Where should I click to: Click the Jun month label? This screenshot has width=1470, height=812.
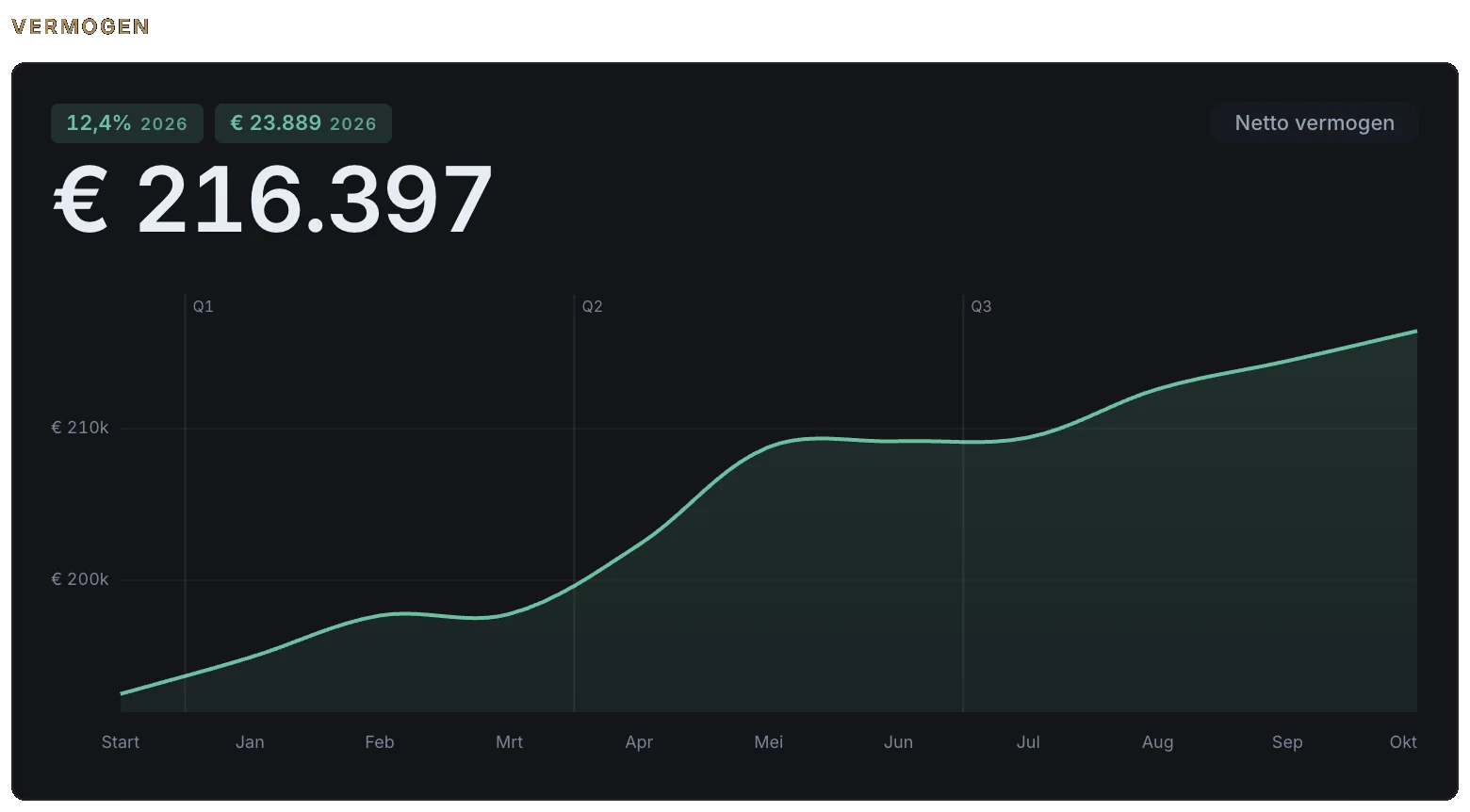pyautogui.click(x=898, y=742)
